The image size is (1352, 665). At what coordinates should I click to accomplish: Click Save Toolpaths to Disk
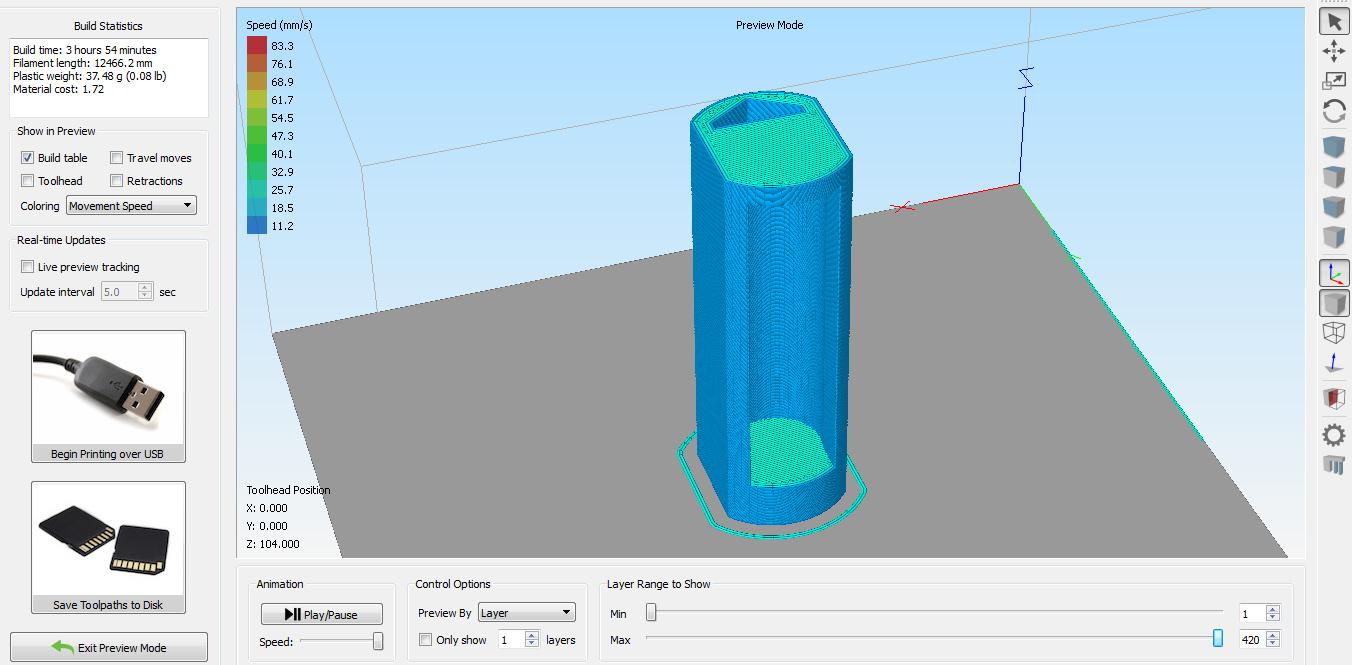108,548
